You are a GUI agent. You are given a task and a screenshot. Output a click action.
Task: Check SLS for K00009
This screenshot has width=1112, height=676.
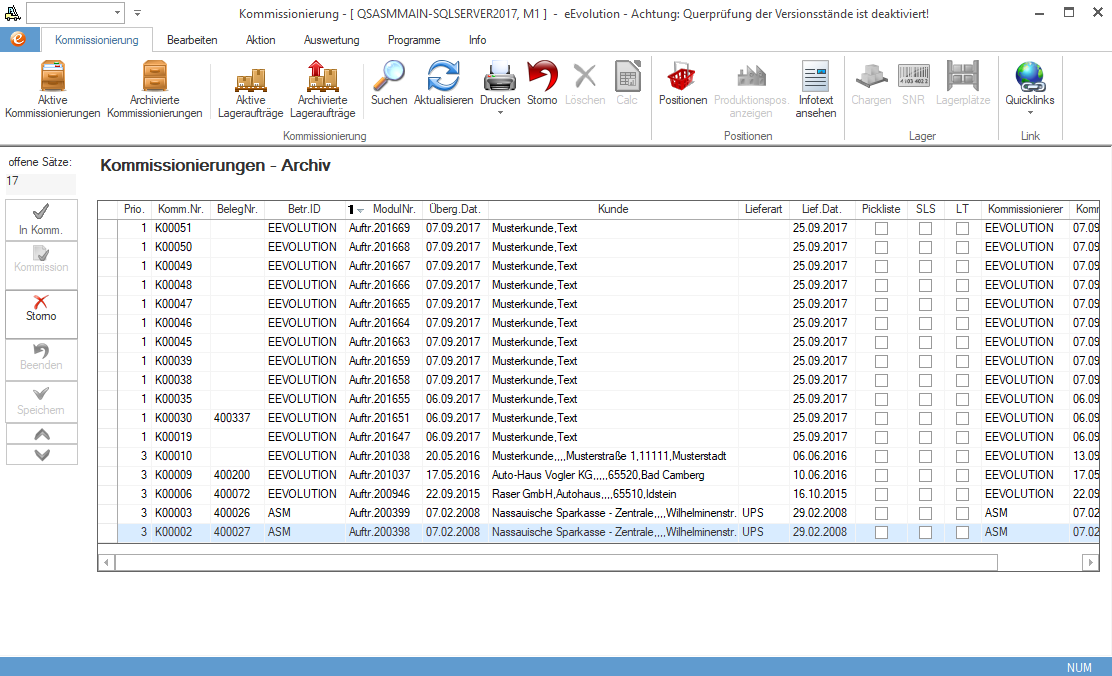point(925,475)
